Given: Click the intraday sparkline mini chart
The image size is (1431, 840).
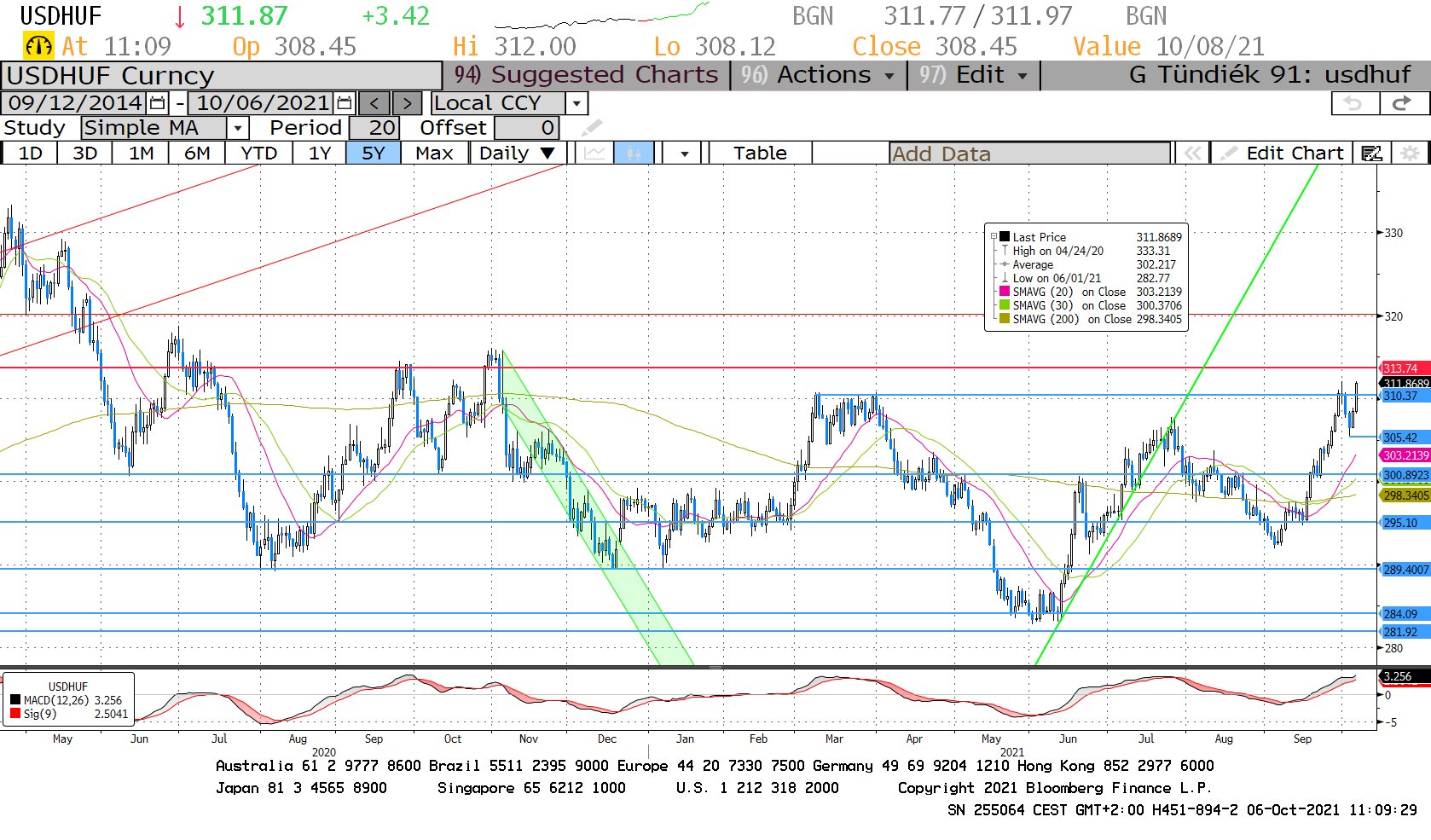Looking at the screenshot, I should pyautogui.click(x=602, y=15).
